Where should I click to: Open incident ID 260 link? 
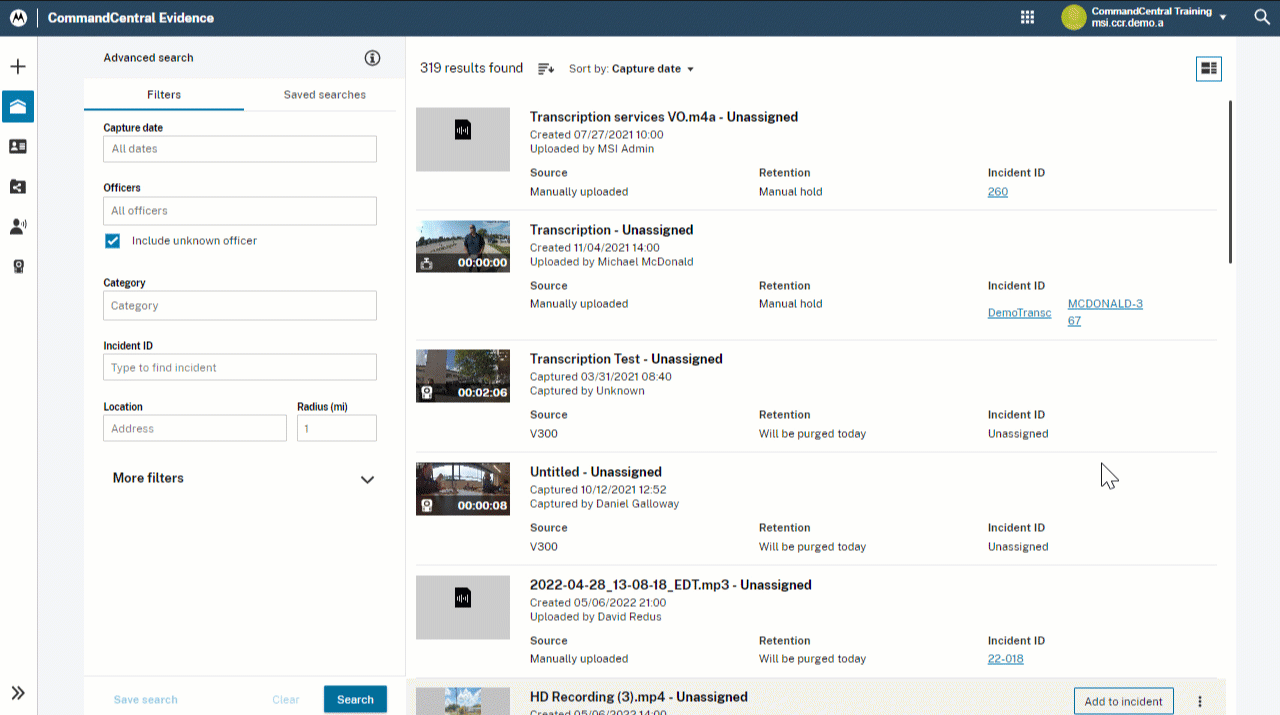click(x=997, y=192)
